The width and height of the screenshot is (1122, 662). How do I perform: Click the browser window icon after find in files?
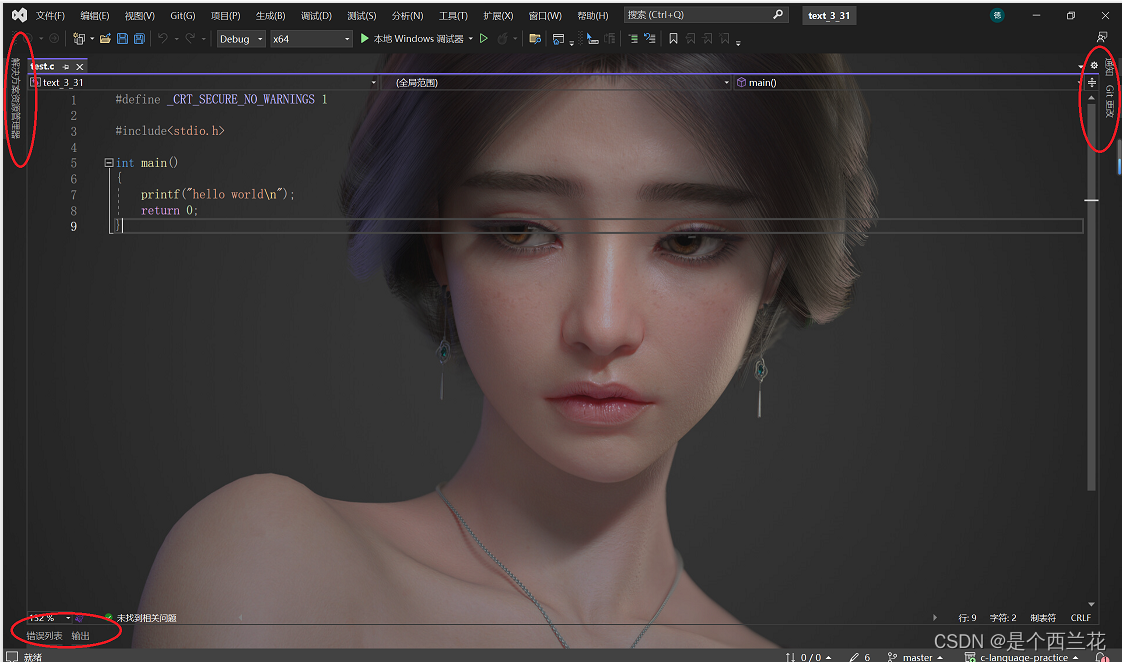click(x=559, y=39)
